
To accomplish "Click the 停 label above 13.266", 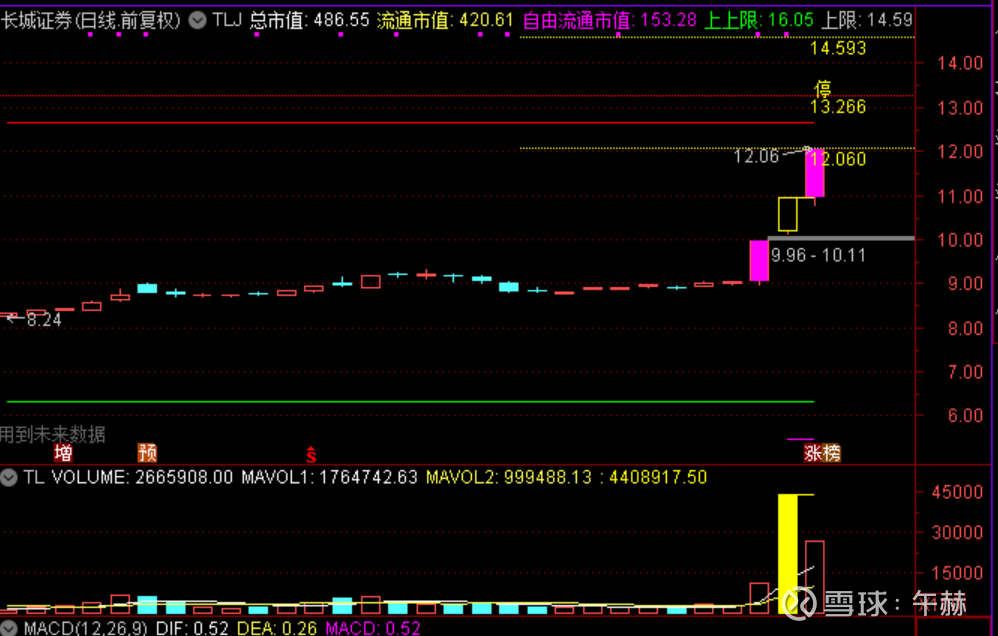I will [823, 88].
